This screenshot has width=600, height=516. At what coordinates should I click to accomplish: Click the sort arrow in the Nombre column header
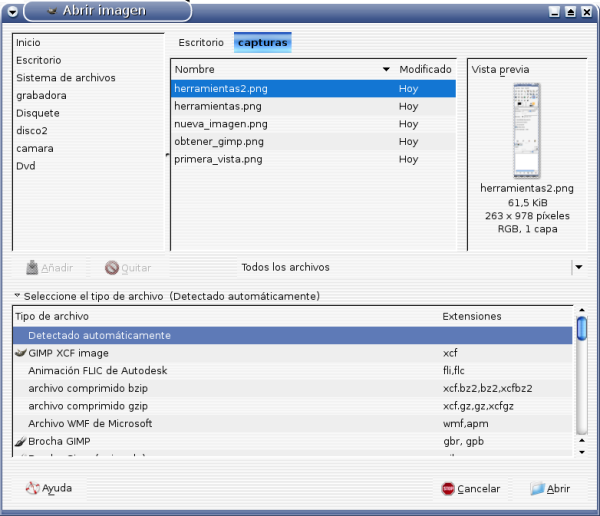coord(386,70)
